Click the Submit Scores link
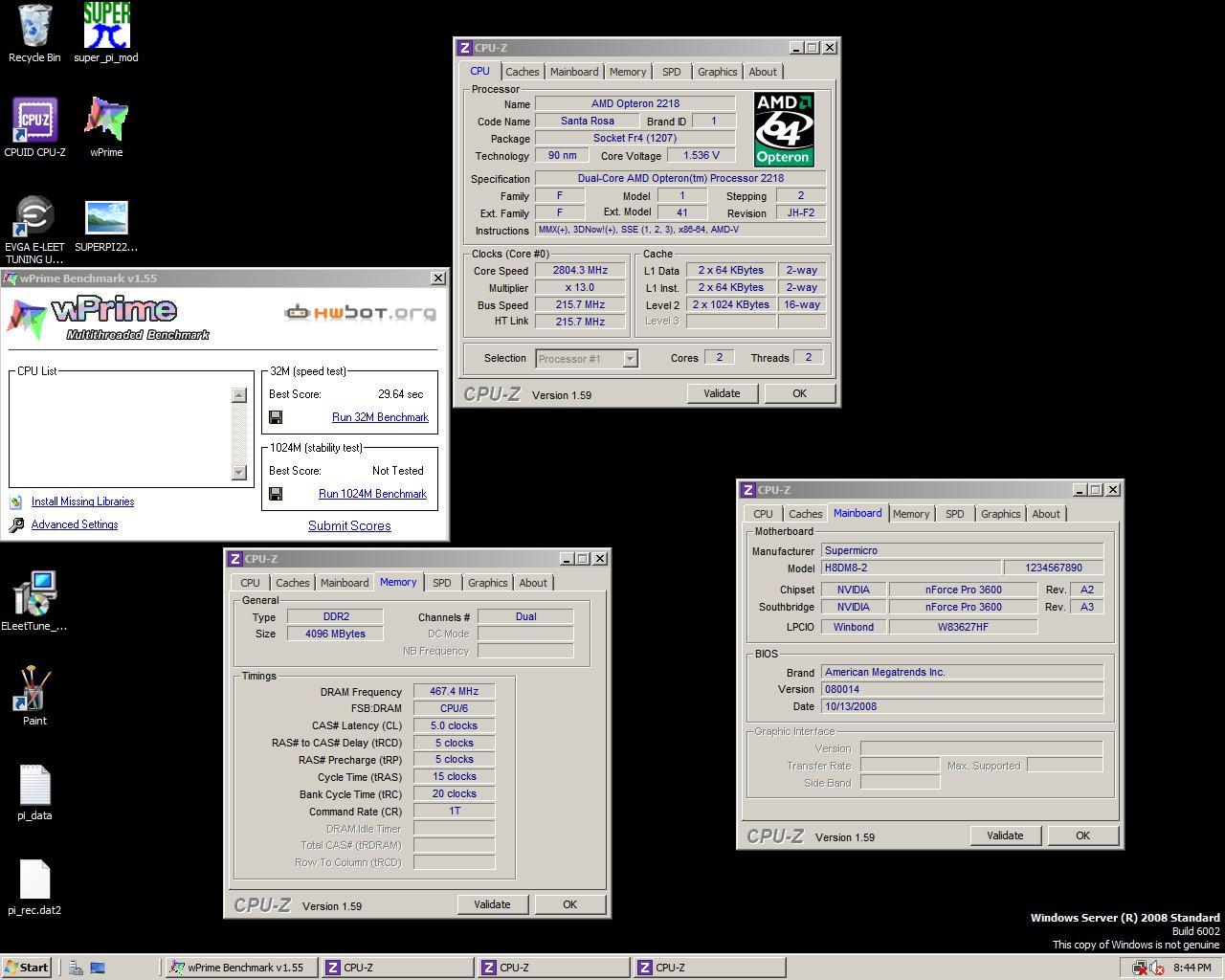 coord(349,525)
